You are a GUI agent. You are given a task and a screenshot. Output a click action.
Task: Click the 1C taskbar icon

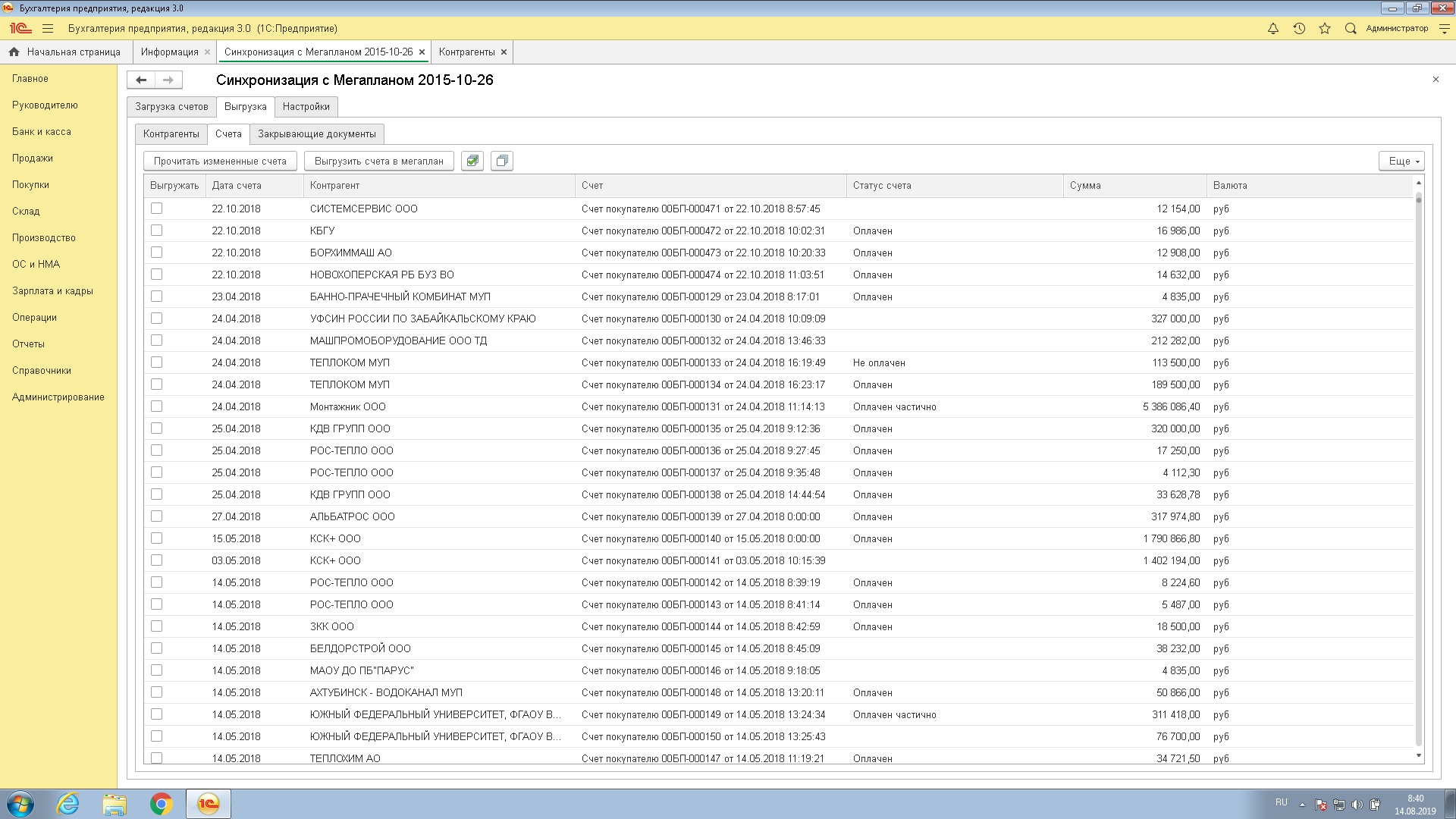coord(209,804)
